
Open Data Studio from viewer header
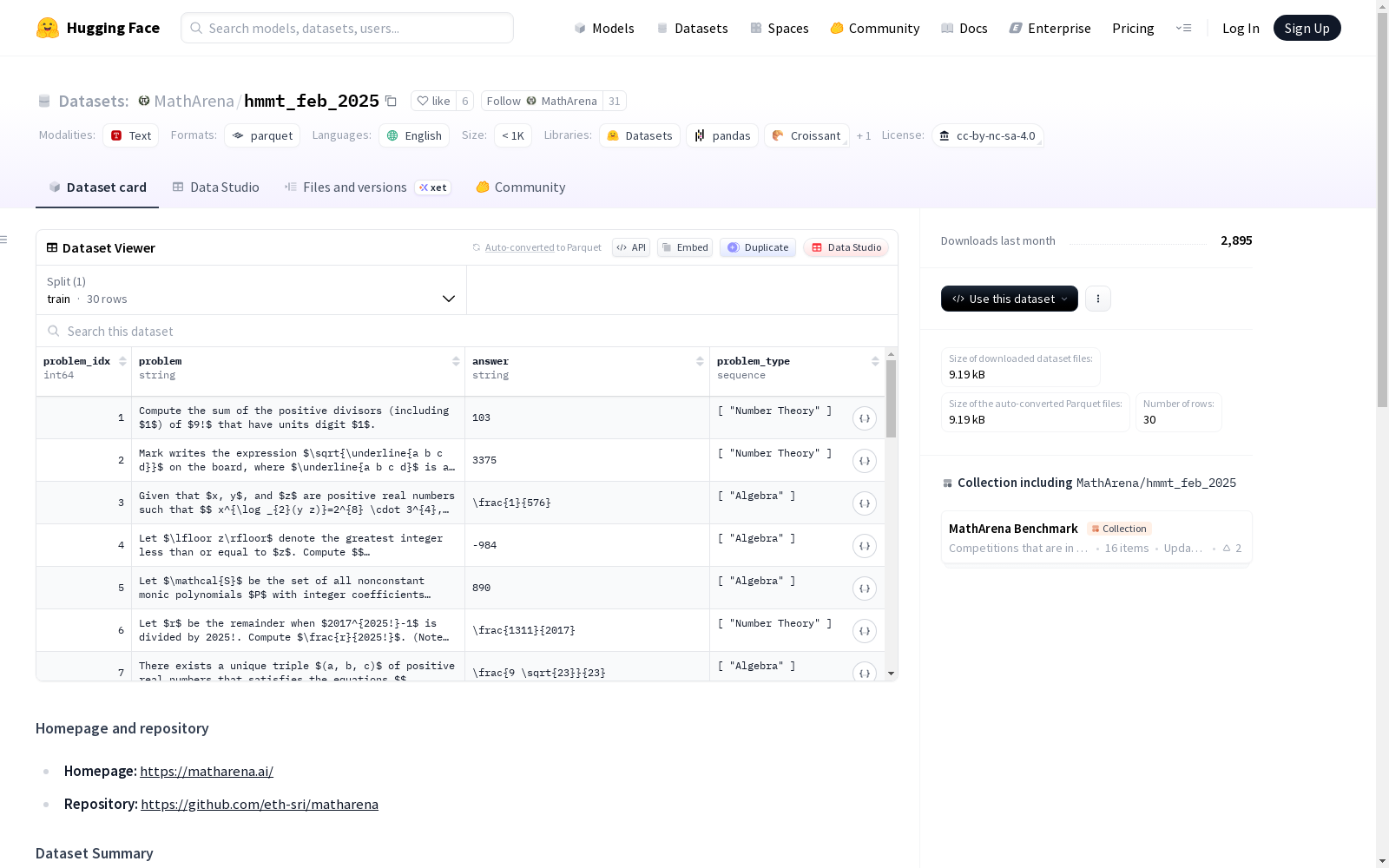pyautogui.click(x=846, y=247)
